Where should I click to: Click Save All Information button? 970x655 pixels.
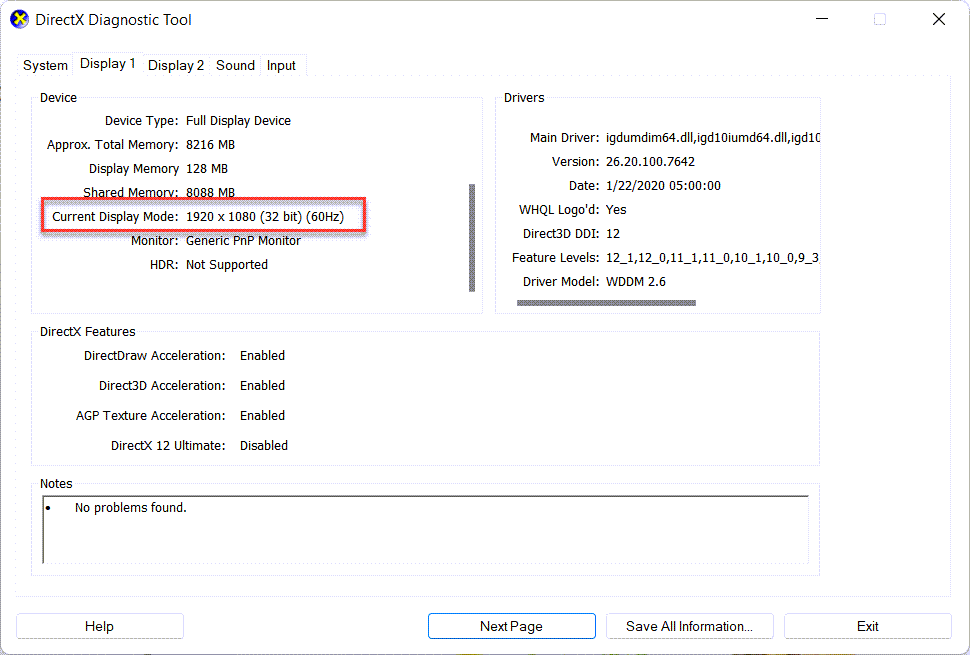click(x=689, y=626)
